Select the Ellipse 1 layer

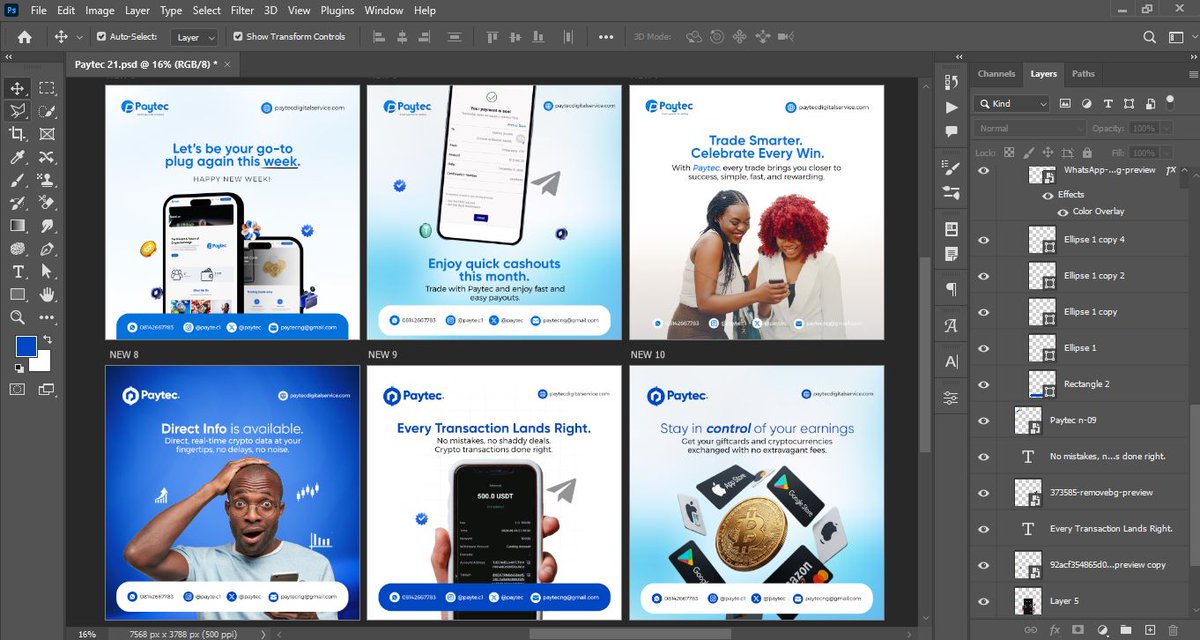1080,348
